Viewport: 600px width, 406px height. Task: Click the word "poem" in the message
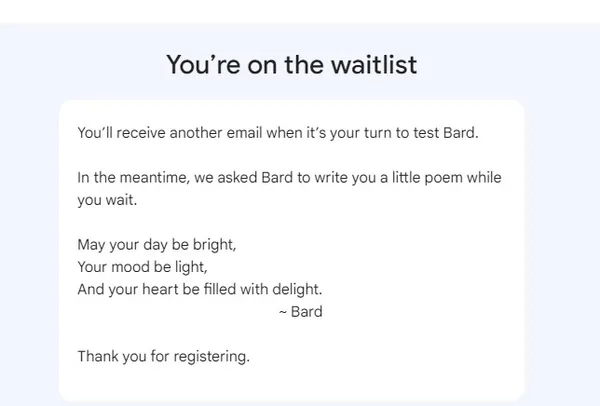(443, 178)
